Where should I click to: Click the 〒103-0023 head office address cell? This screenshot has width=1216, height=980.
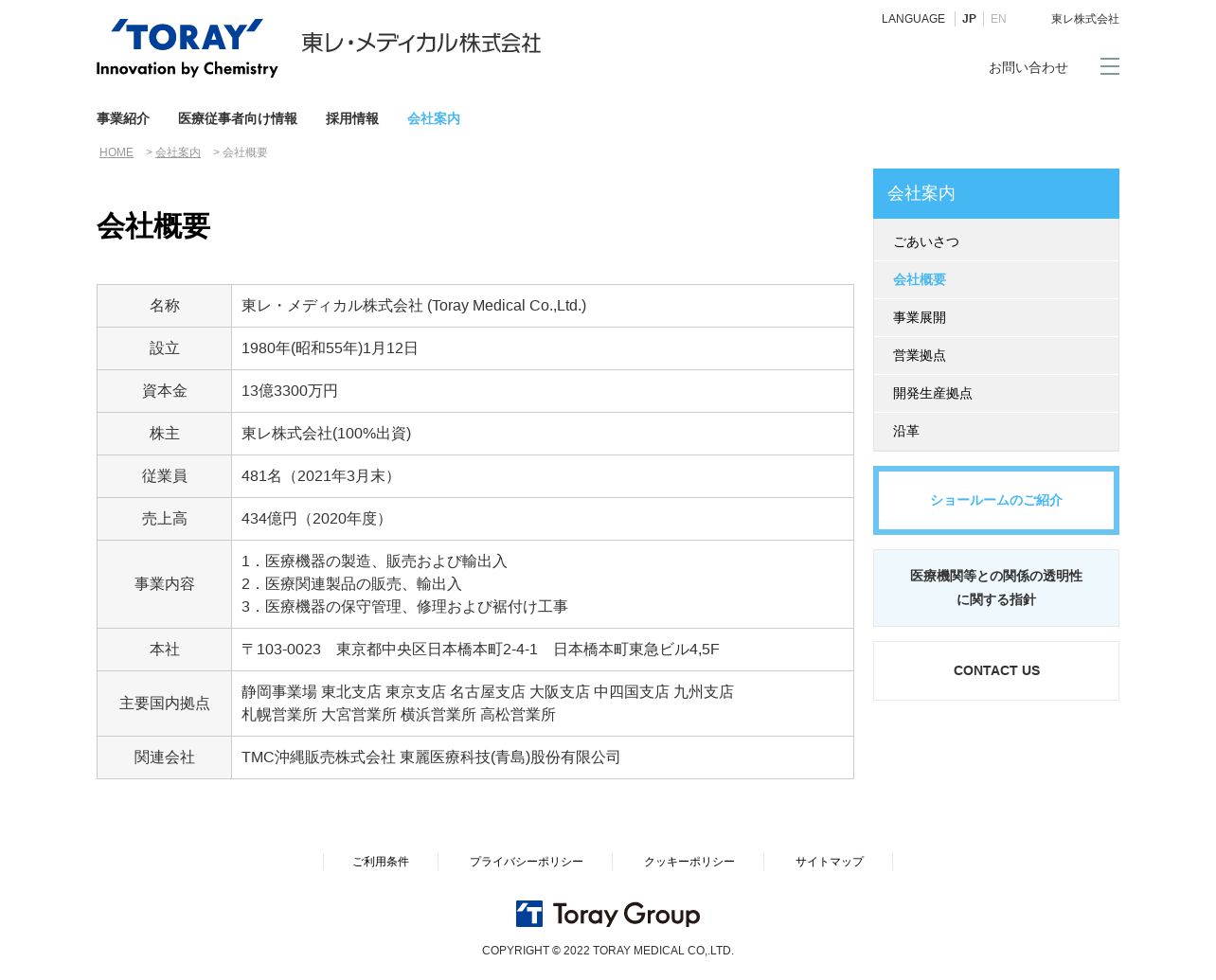click(543, 650)
